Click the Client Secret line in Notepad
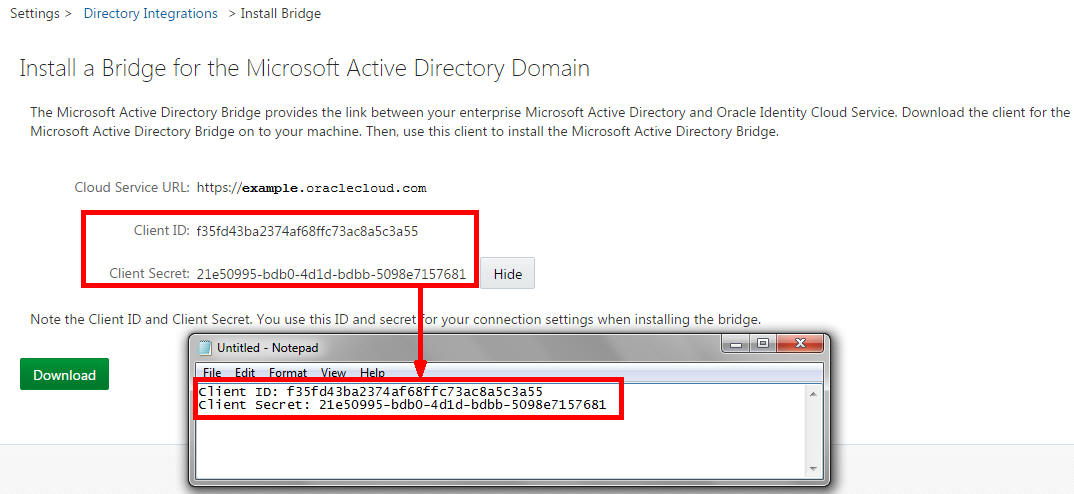Image resolution: width=1074 pixels, height=494 pixels. 402,405
